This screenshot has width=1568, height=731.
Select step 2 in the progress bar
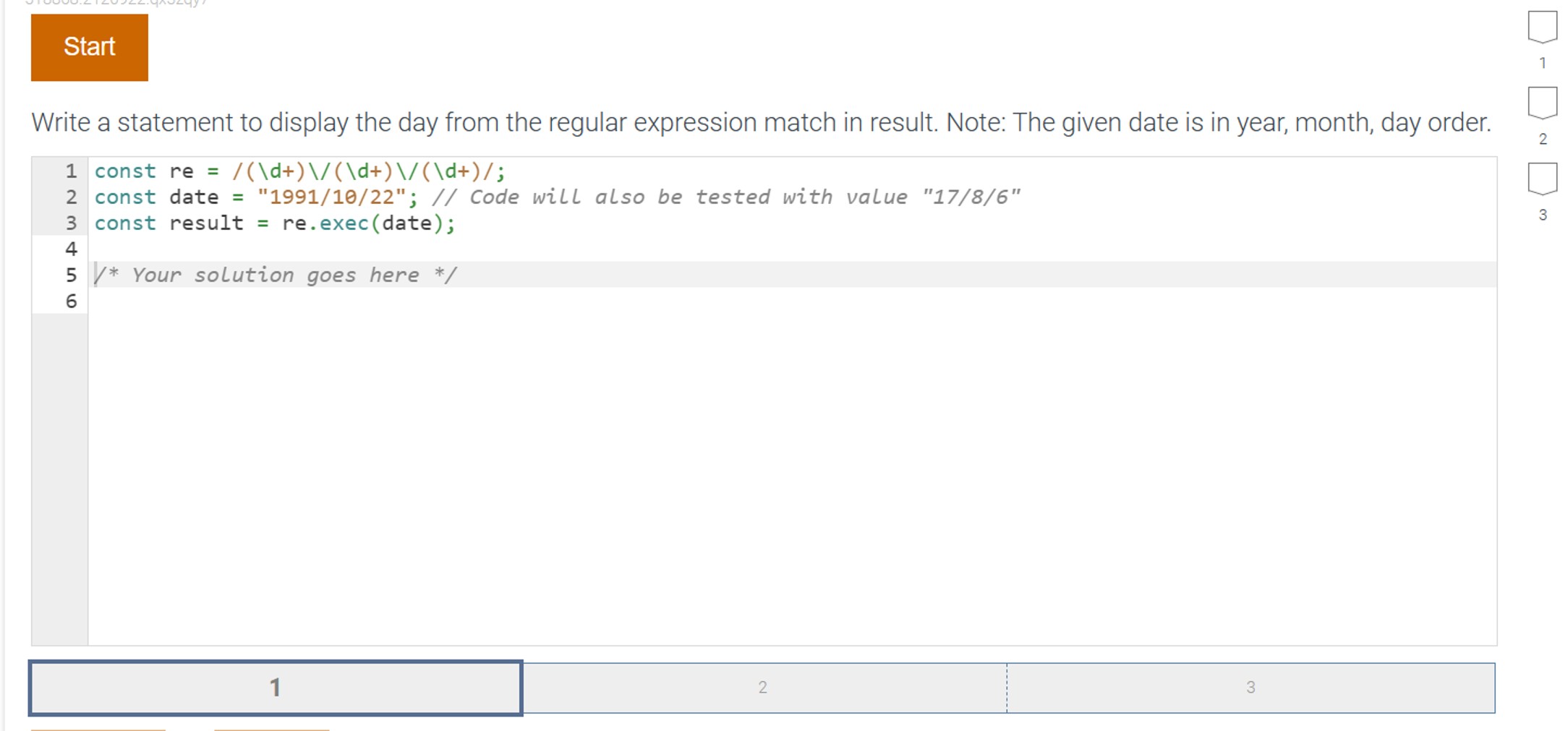click(x=763, y=688)
